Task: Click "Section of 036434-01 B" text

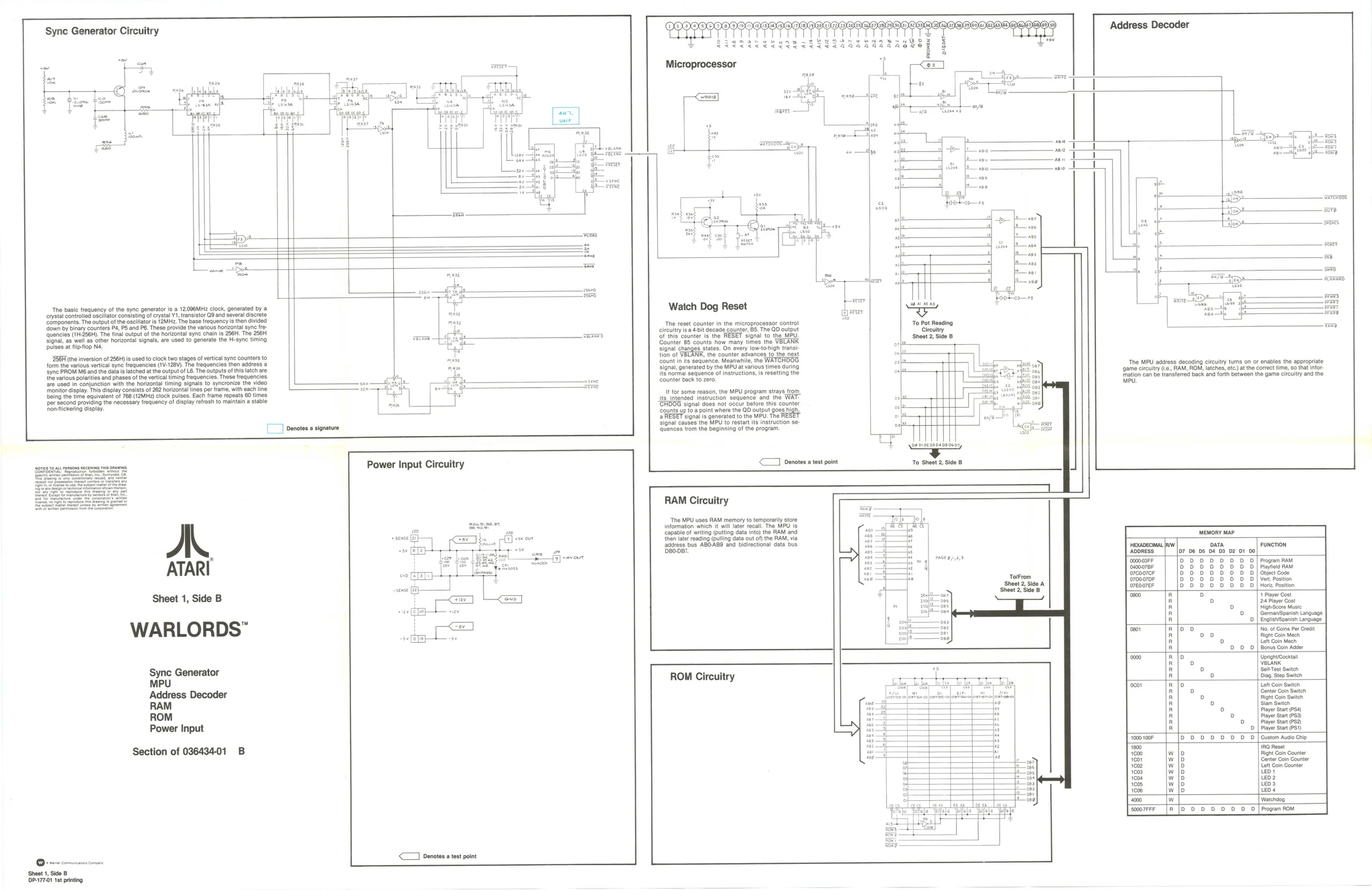Action: (188, 751)
